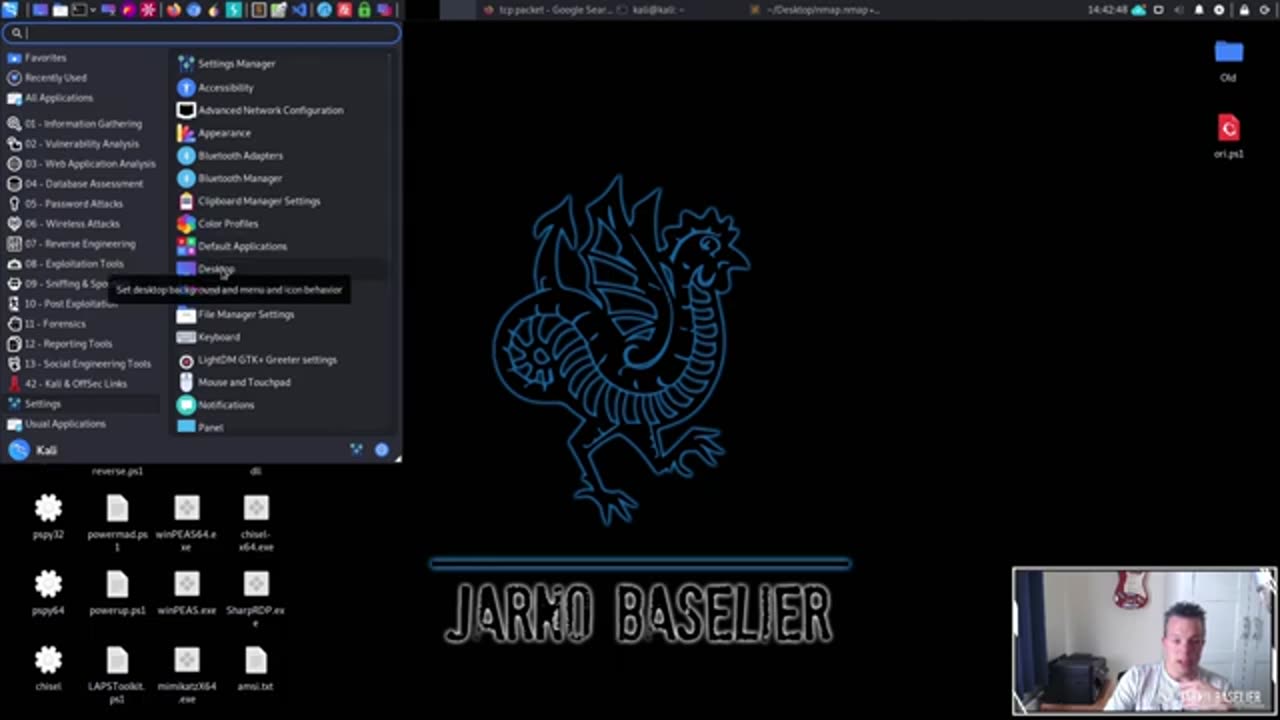Open the file manager launcher in the top panel
Image resolution: width=1280 pixels, height=720 pixels.
tap(60, 10)
